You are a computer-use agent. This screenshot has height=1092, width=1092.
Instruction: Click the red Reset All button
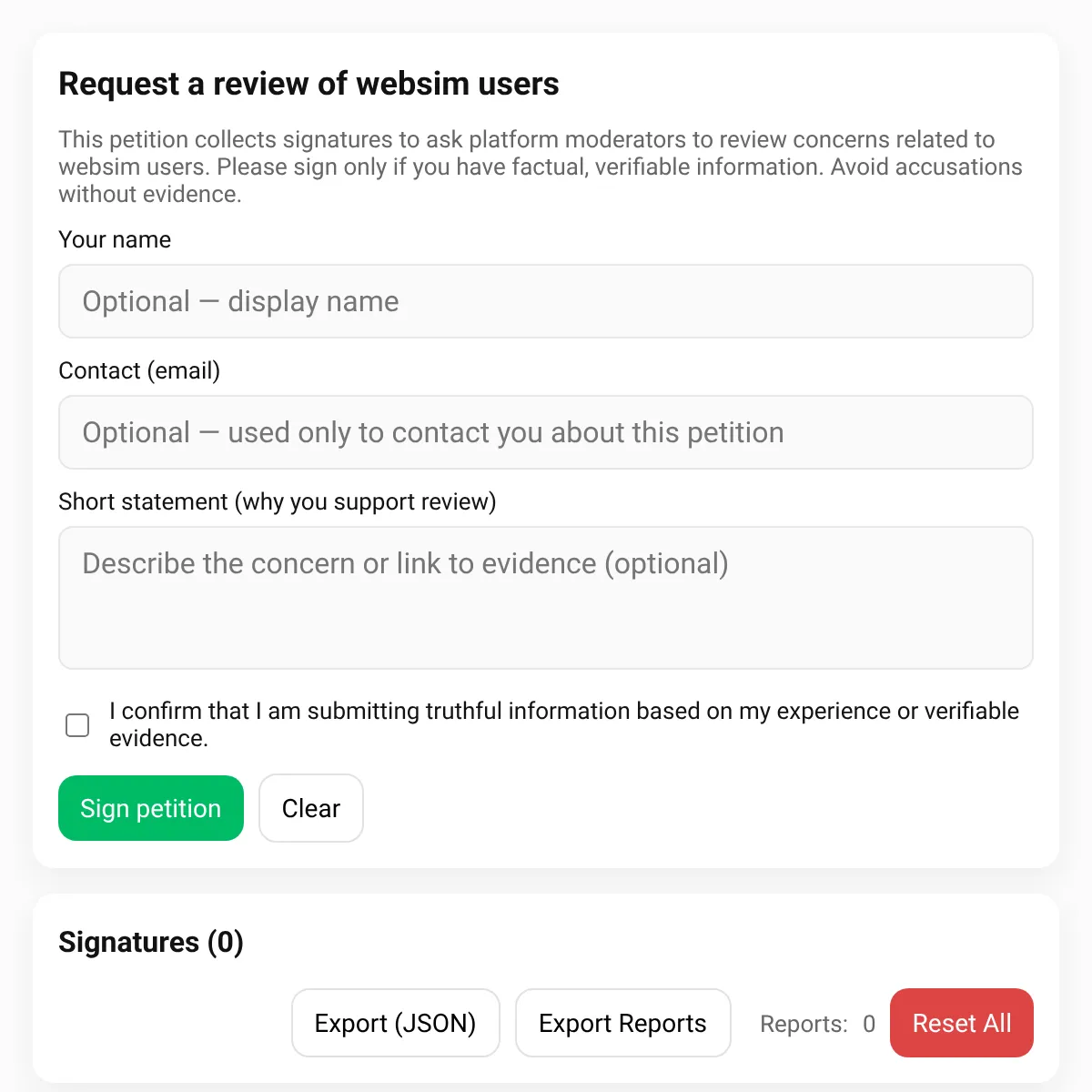coord(962,1023)
